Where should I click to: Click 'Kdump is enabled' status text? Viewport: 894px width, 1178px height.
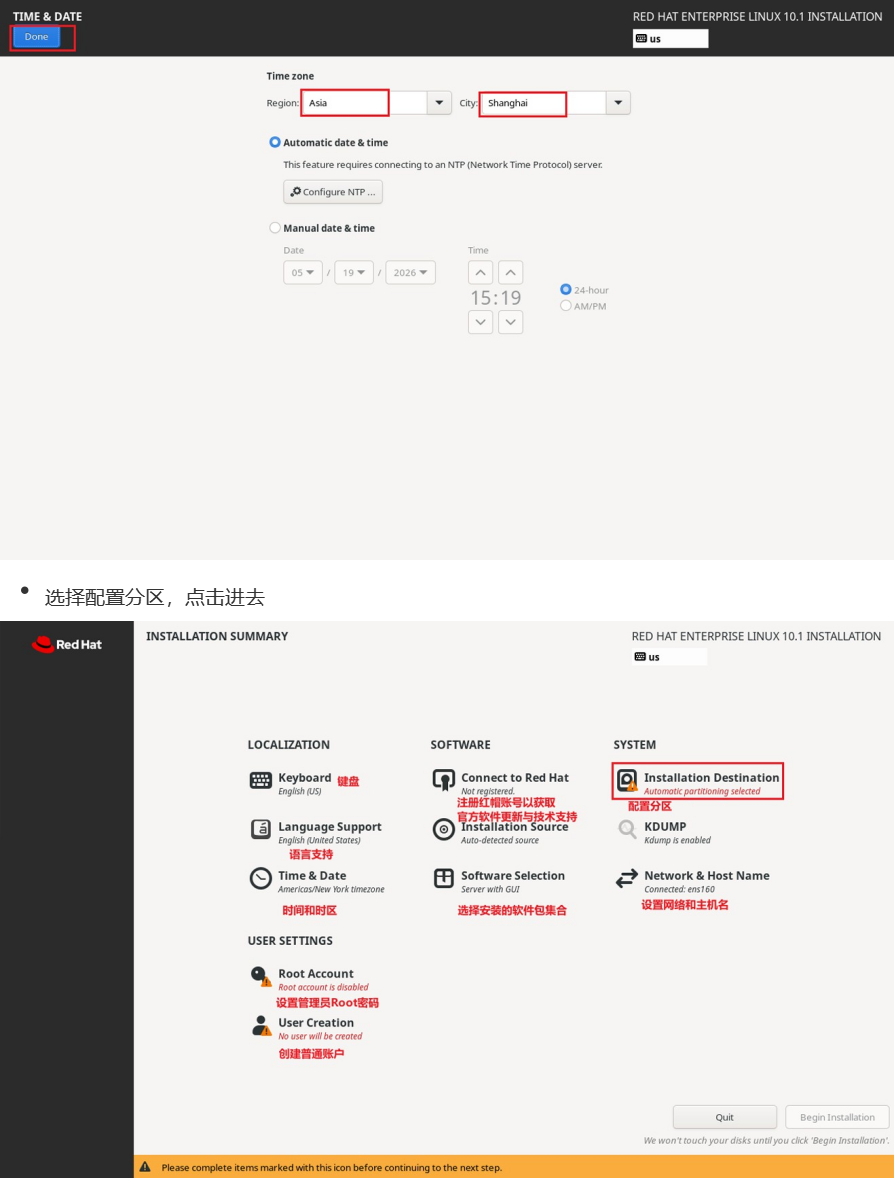[x=677, y=840]
